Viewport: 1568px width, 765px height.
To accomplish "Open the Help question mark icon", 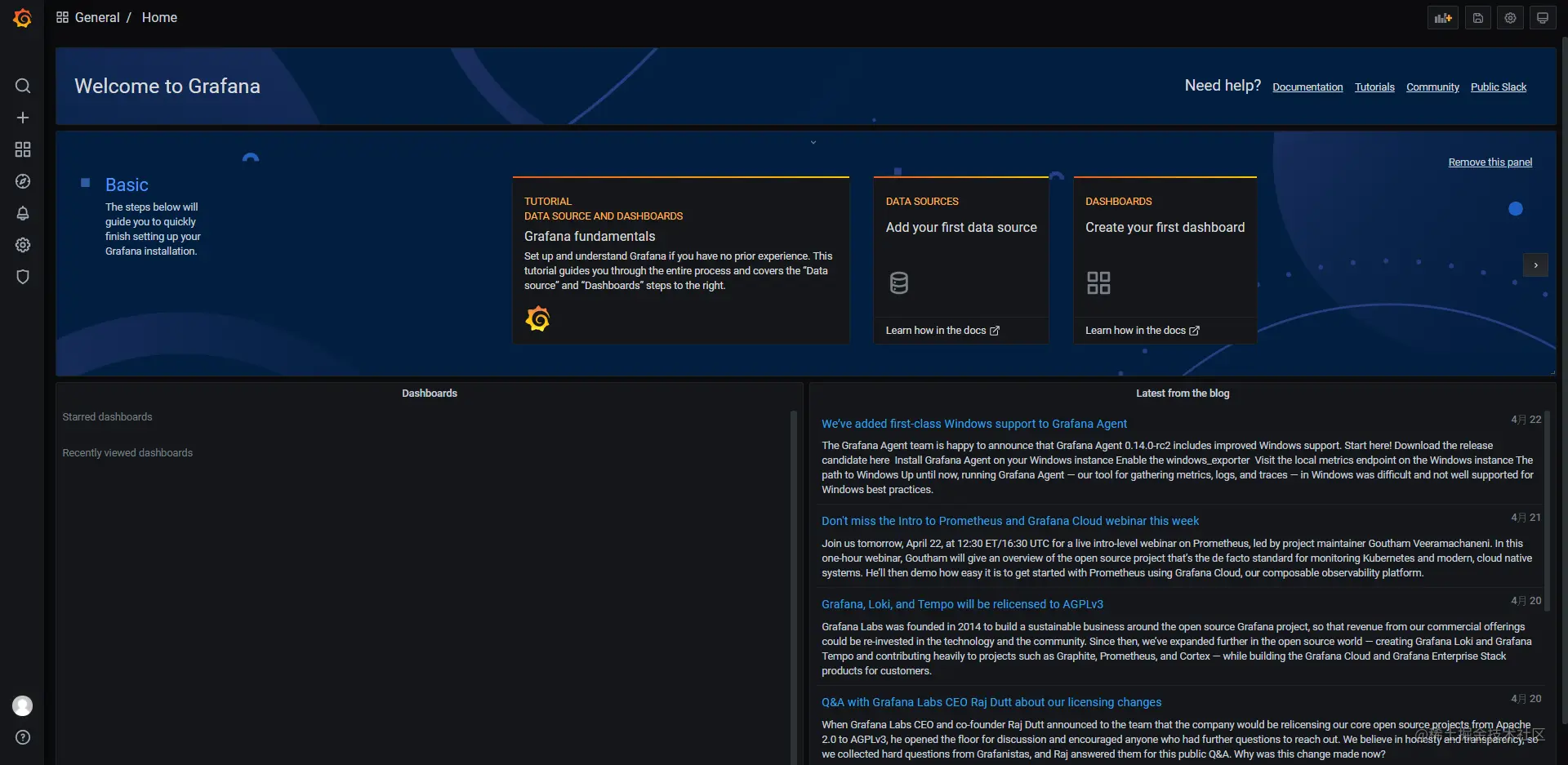I will click(23, 737).
